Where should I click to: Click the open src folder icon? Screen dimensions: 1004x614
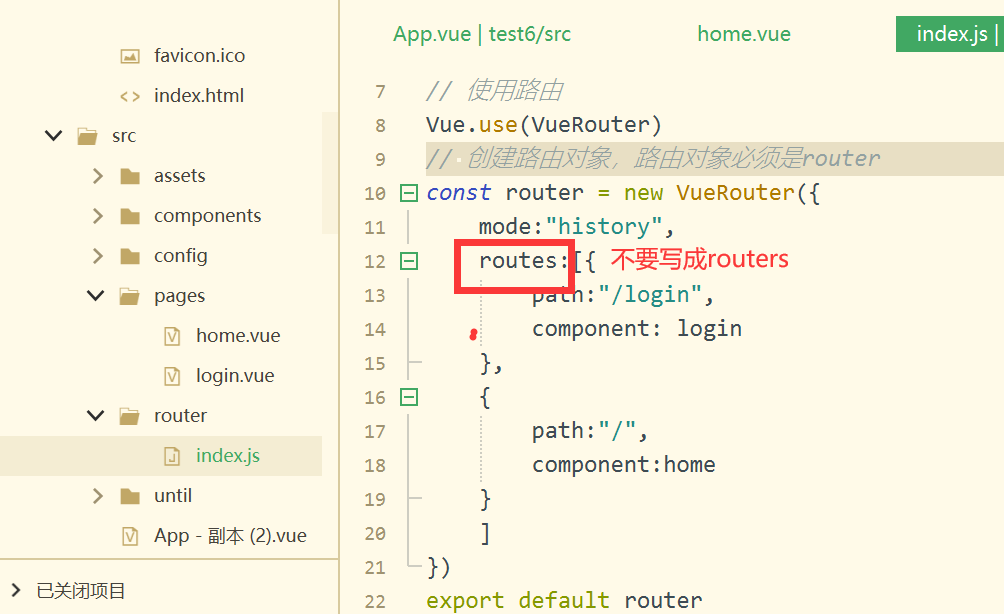(x=87, y=136)
